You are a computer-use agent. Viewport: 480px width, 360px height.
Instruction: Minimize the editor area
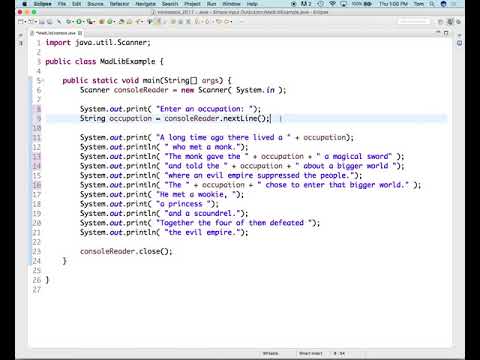[438, 33]
